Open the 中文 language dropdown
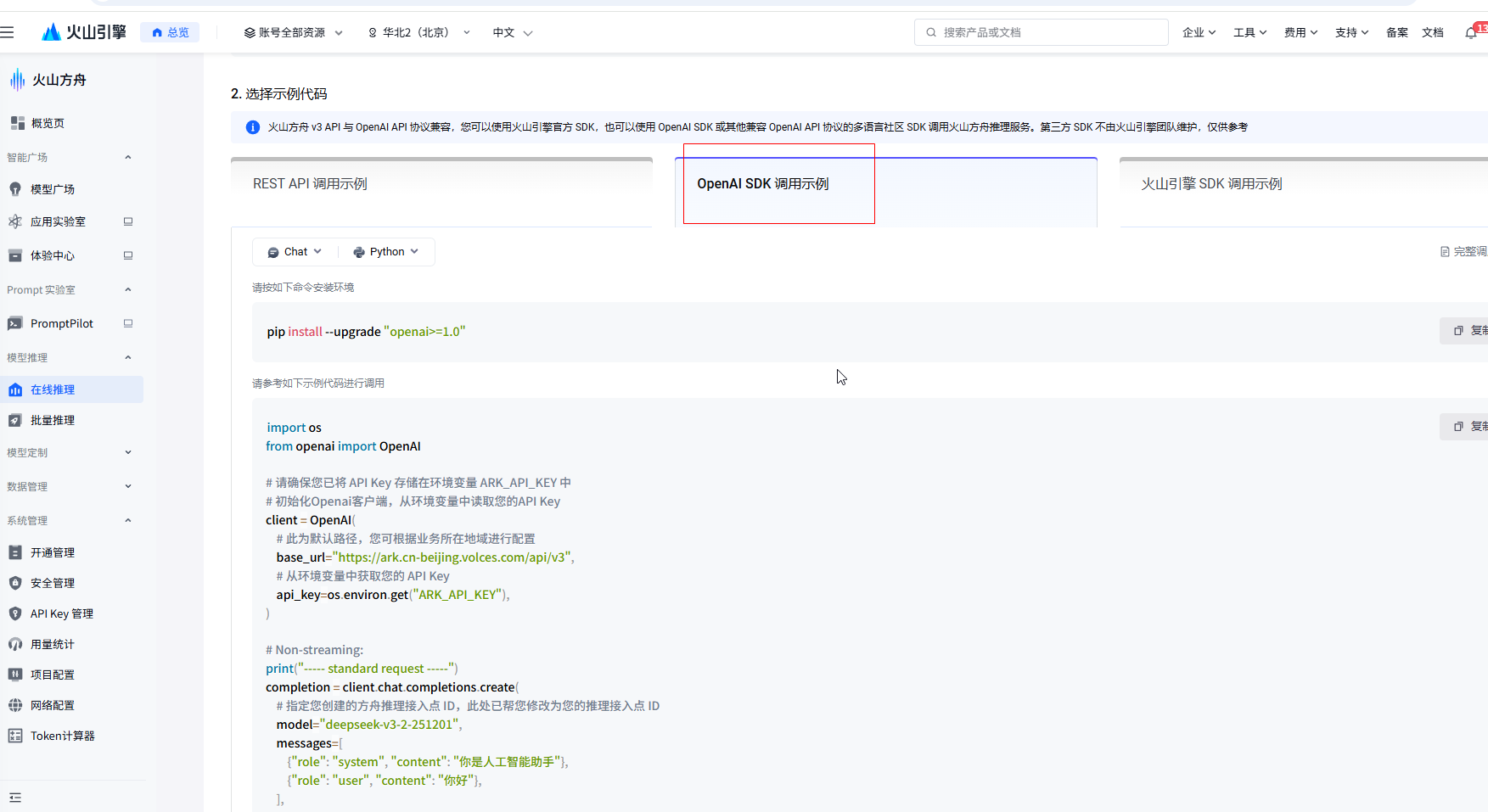This screenshot has width=1488, height=812. tap(512, 32)
